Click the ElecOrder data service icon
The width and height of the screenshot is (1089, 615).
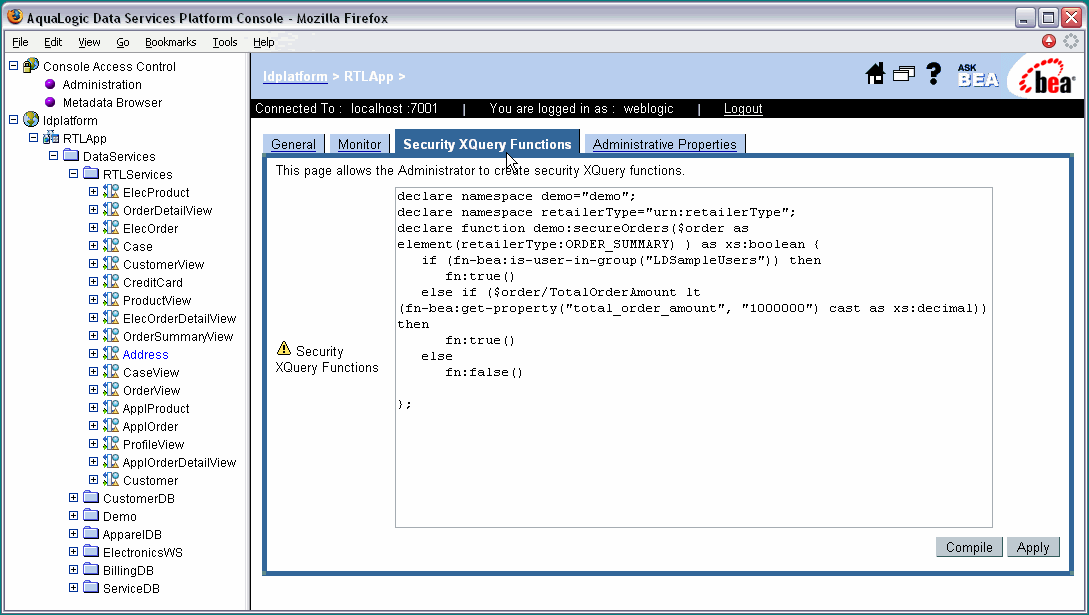point(111,228)
